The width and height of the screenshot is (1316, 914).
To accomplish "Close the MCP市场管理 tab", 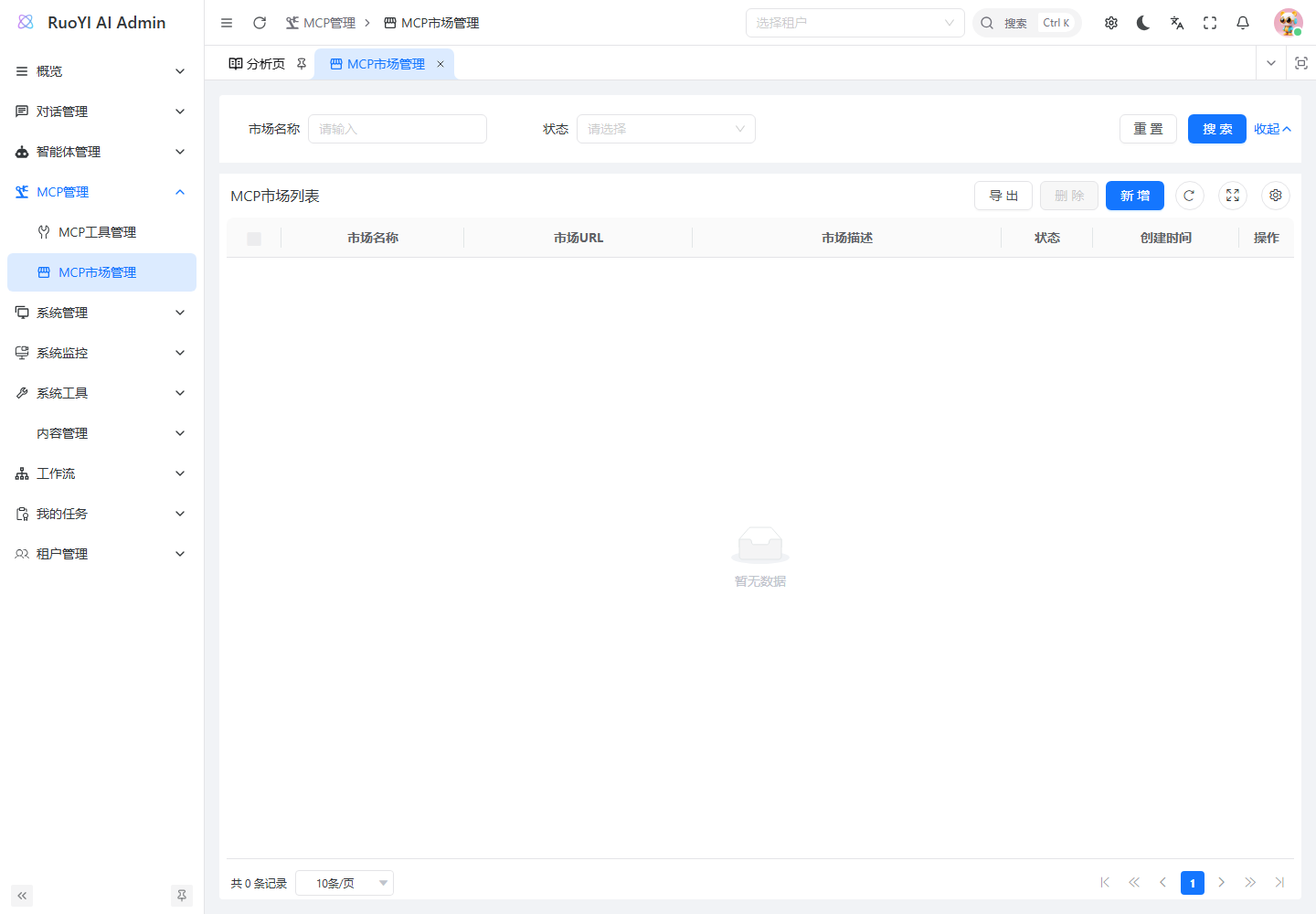I will tap(440, 64).
